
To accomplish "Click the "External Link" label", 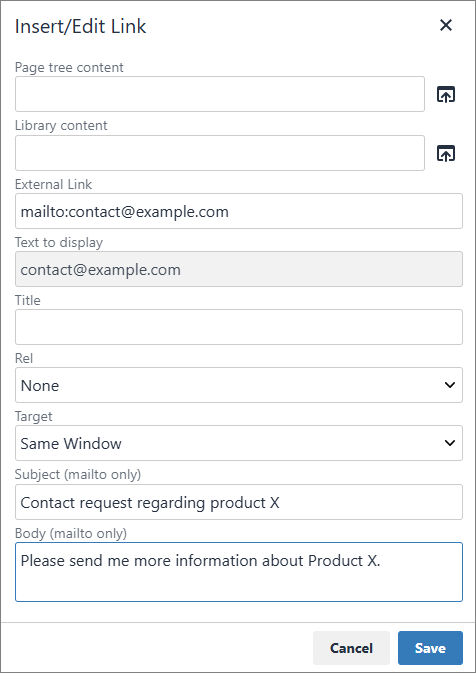I will click(x=53, y=185).
